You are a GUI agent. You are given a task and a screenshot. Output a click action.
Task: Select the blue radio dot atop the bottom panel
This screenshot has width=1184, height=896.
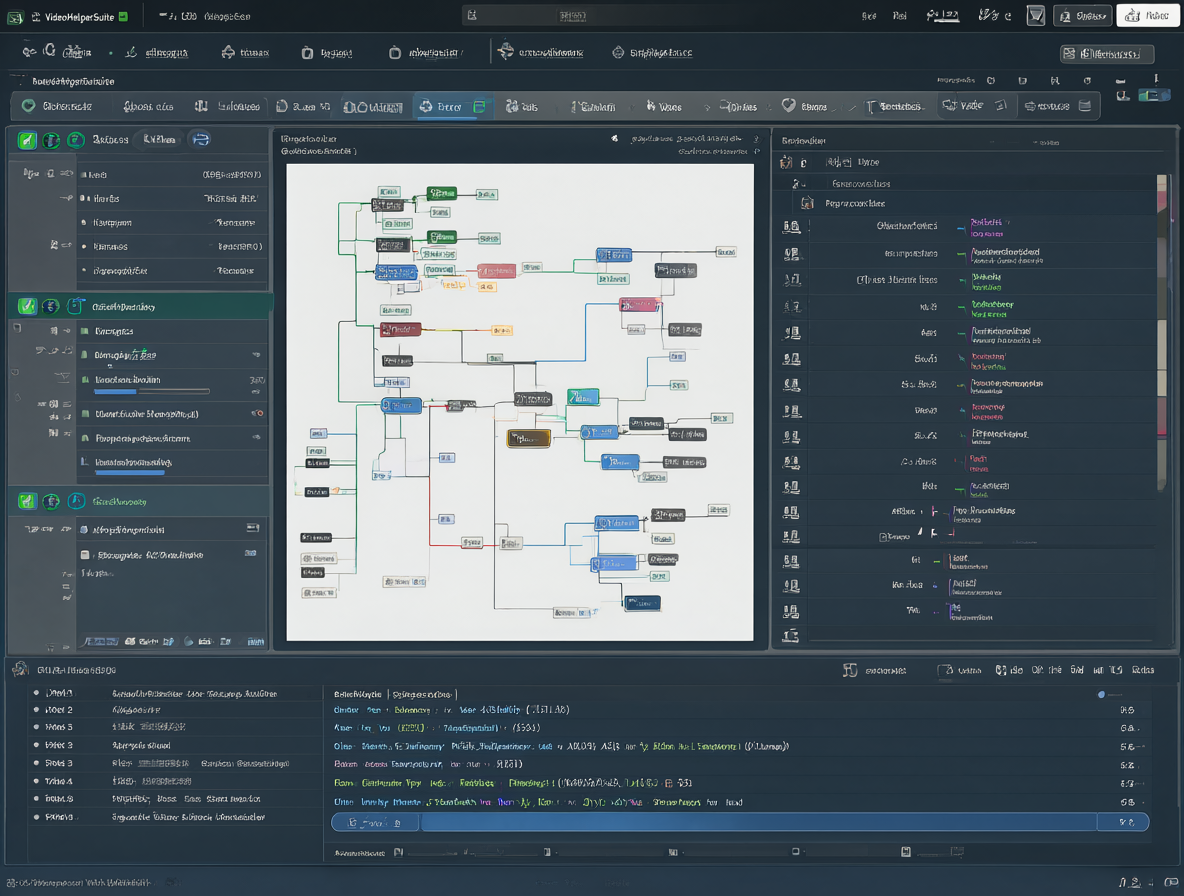1101,694
